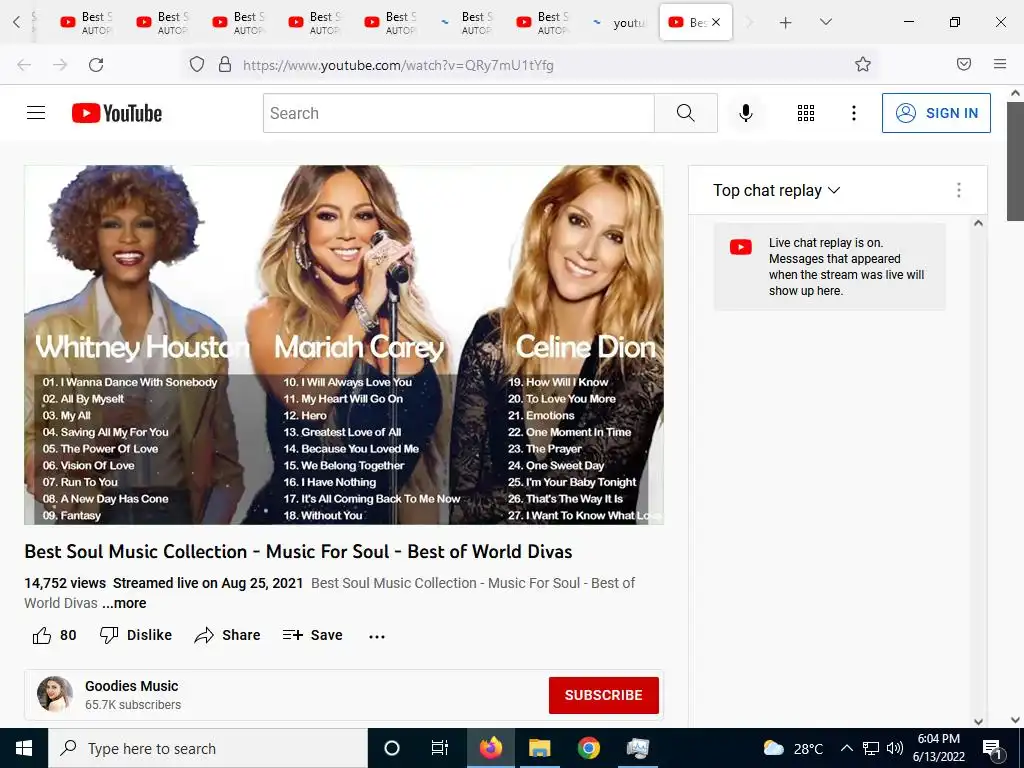Viewport: 1024px width, 768px height.
Task: Open Firefox from the taskbar
Action: 490,748
